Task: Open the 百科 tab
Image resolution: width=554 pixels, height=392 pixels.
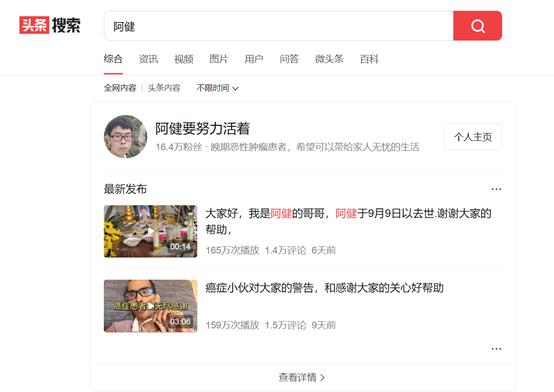Action: (x=369, y=59)
